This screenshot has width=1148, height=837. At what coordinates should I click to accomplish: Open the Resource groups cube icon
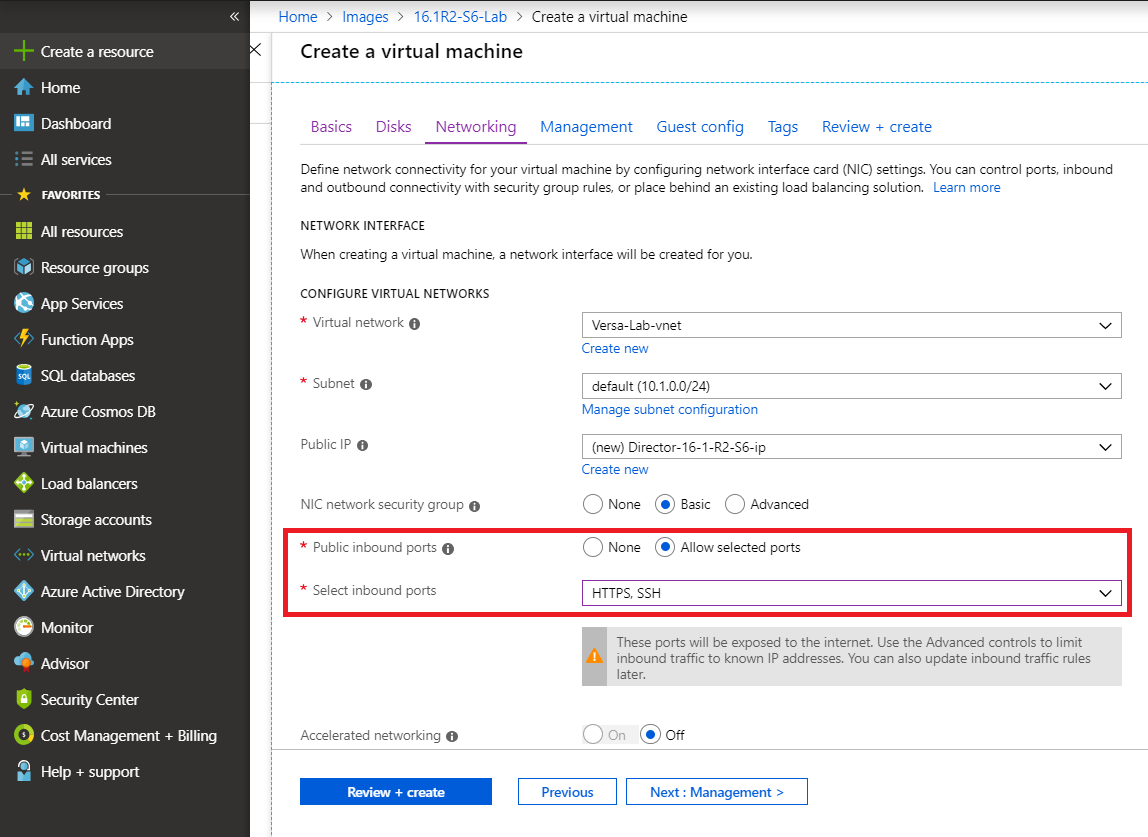tap(23, 267)
